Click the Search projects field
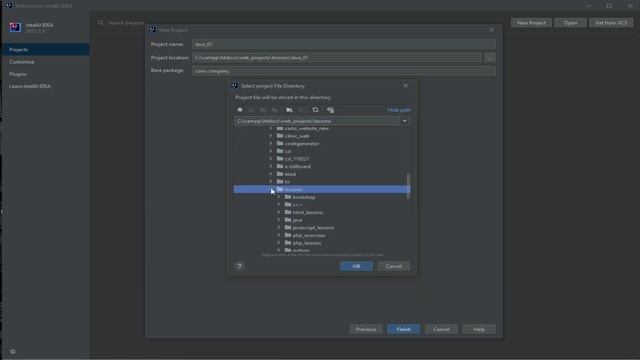 point(126,23)
